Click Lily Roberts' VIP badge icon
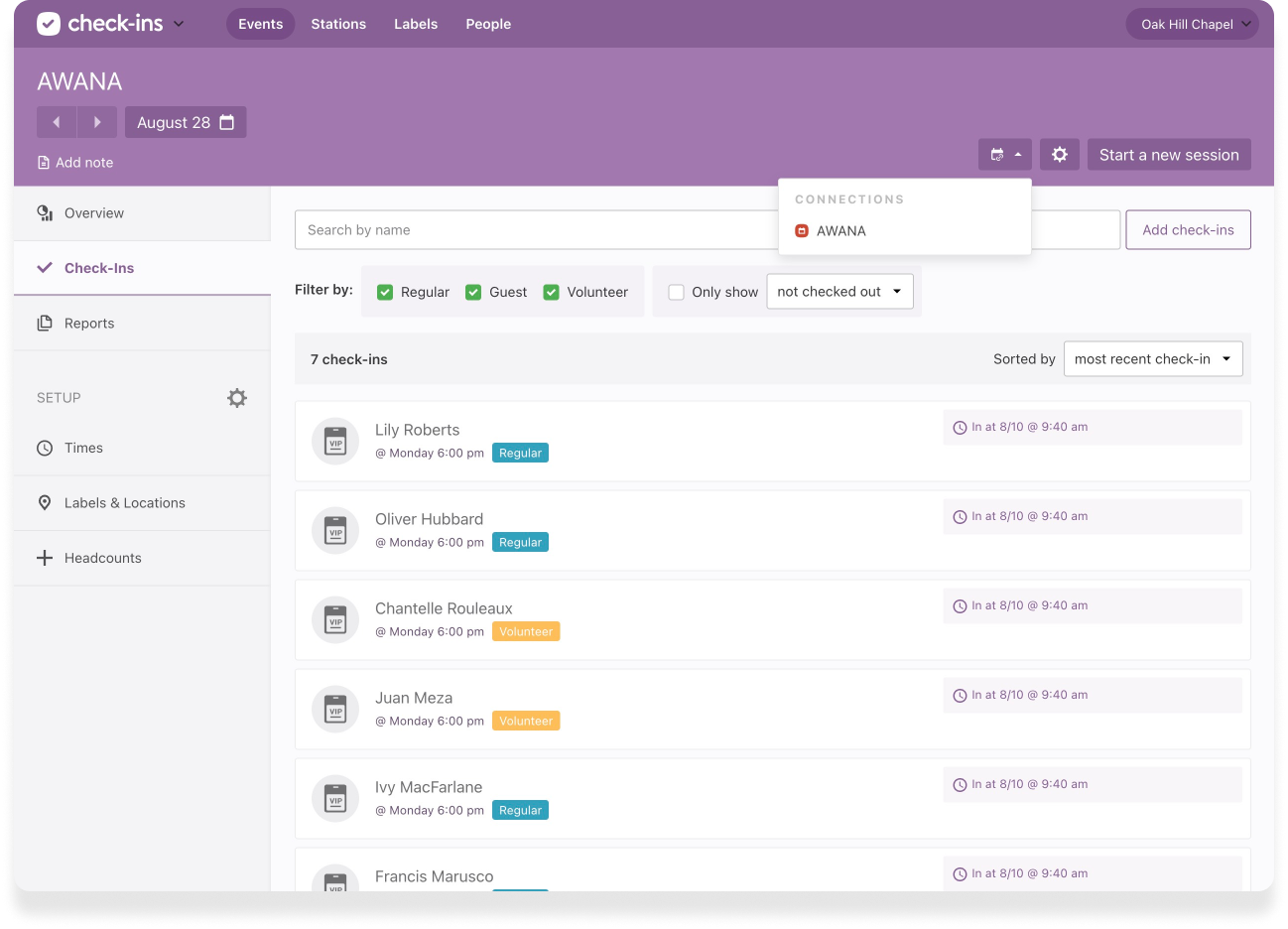Viewport: 1288px width, 929px height. pyautogui.click(x=335, y=441)
